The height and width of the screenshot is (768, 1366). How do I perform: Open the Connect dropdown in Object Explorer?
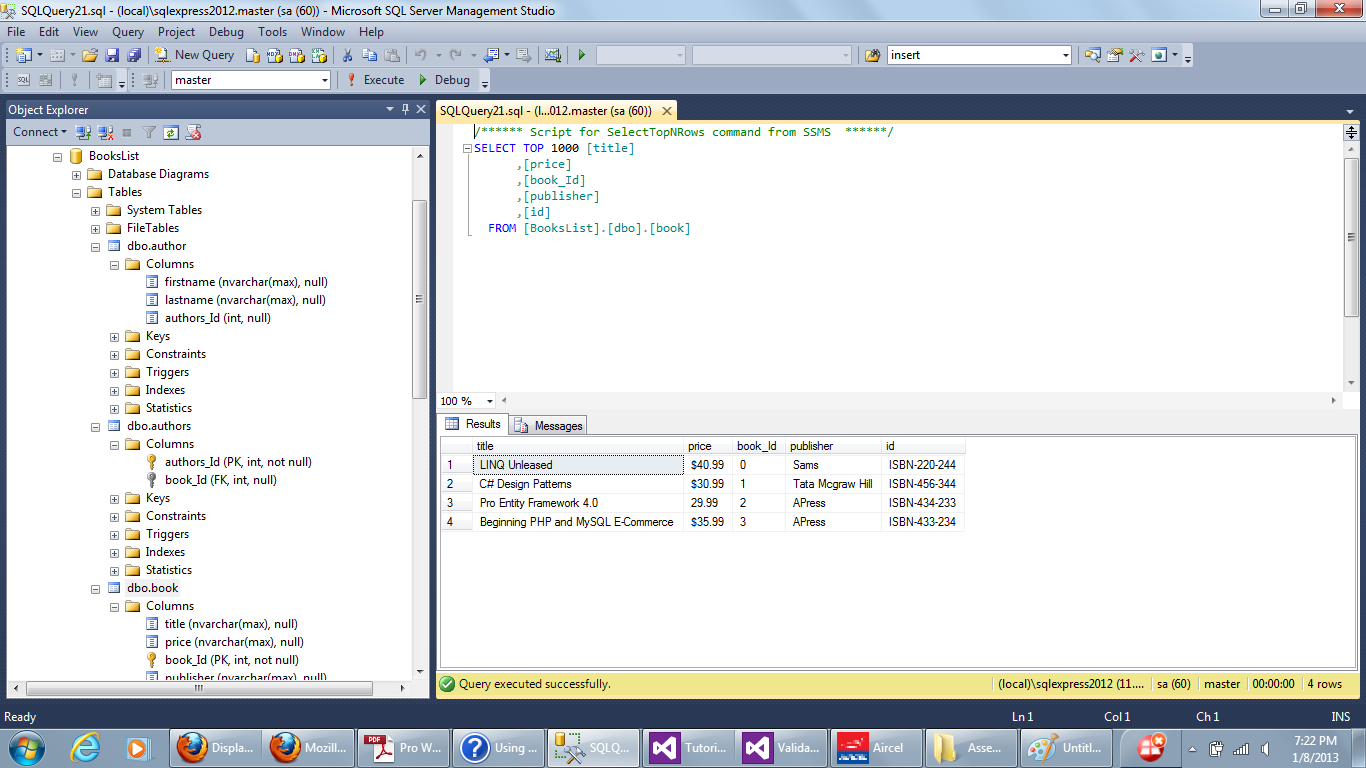[x=40, y=132]
